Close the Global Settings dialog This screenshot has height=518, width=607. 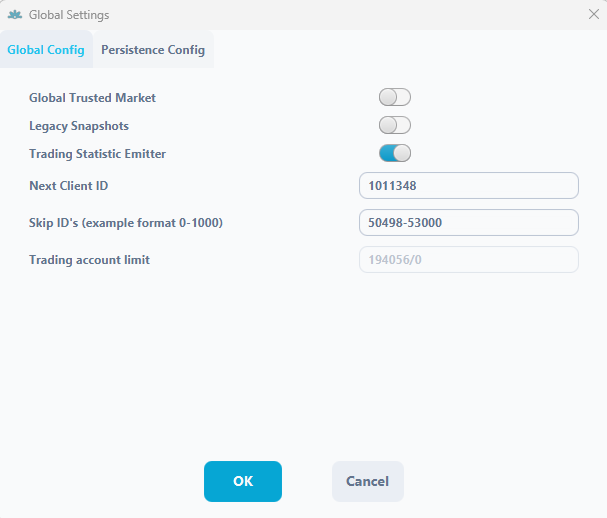pyautogui.click(x=592, y=15)
